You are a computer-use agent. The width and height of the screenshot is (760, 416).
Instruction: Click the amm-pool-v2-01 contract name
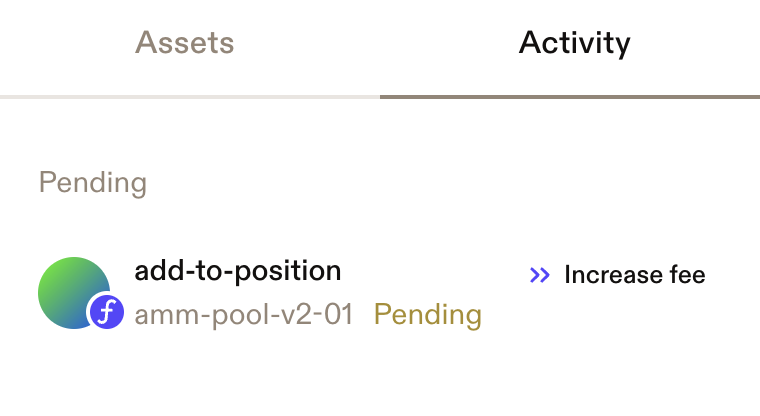244,314
